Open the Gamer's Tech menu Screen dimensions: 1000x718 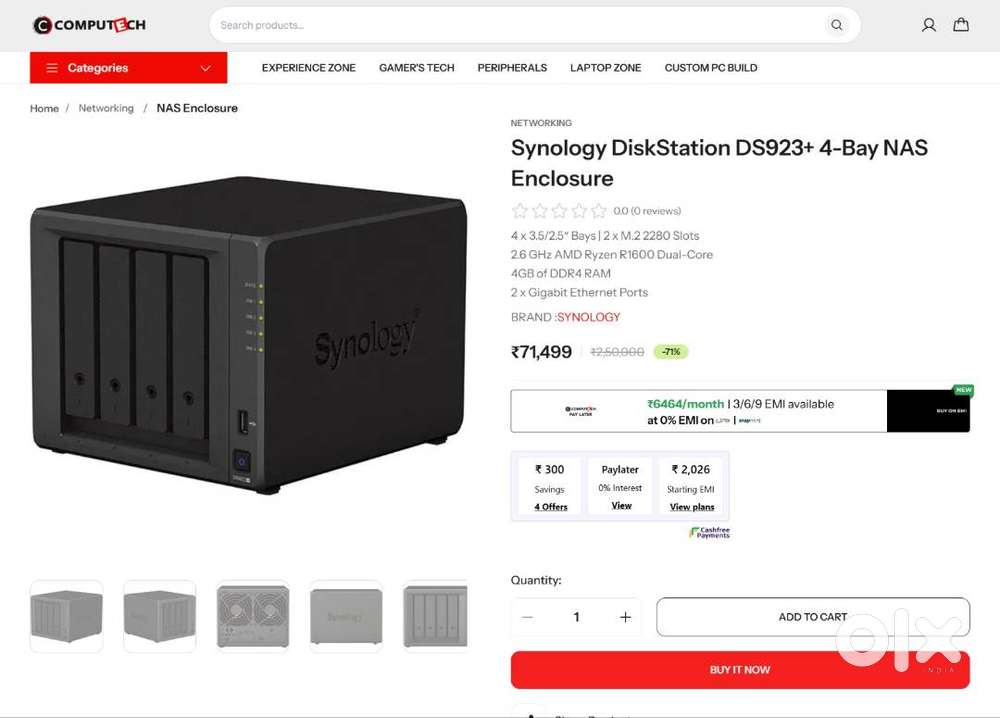[416, 68]
